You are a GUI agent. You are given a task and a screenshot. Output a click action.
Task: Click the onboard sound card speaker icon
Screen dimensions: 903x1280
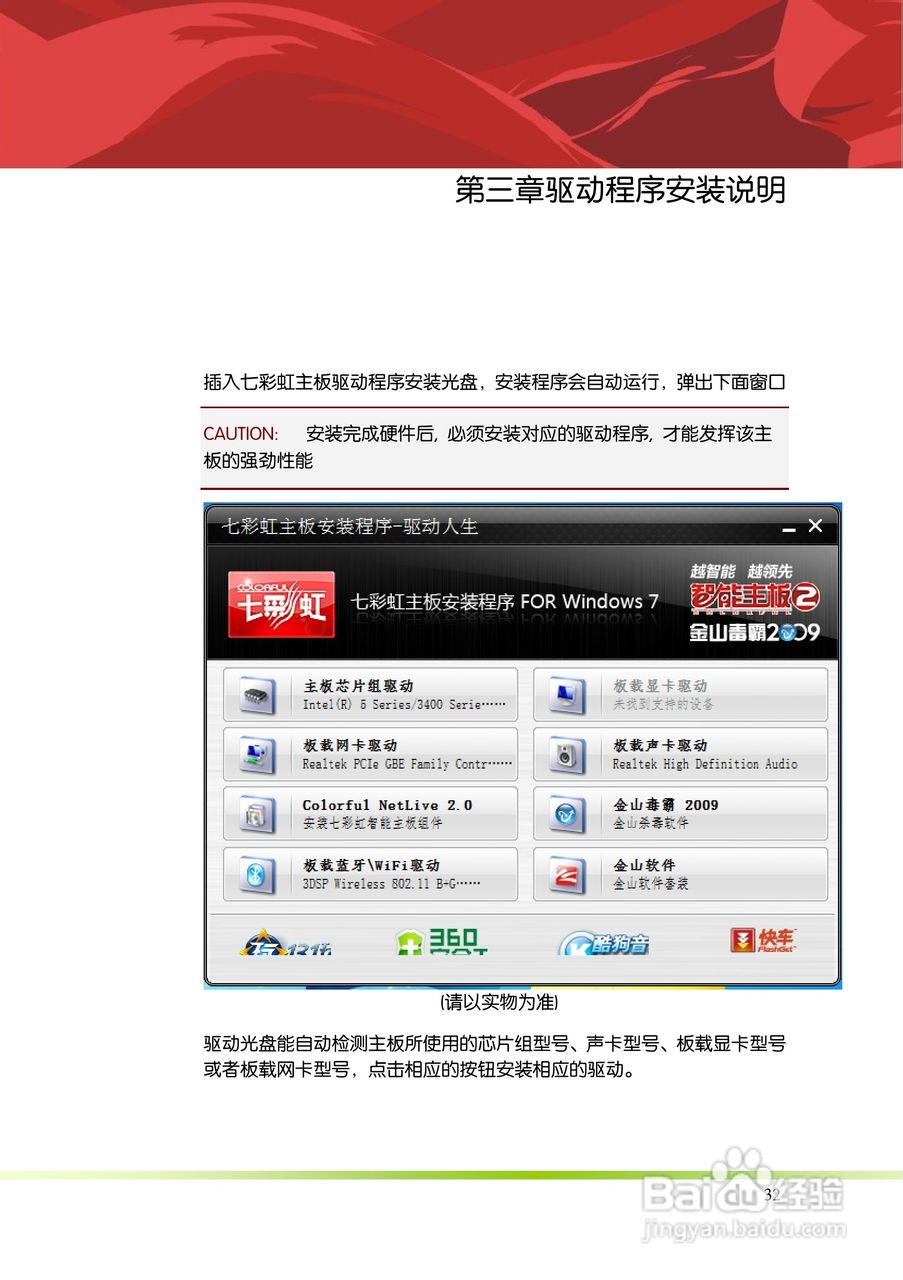point(567,755)
